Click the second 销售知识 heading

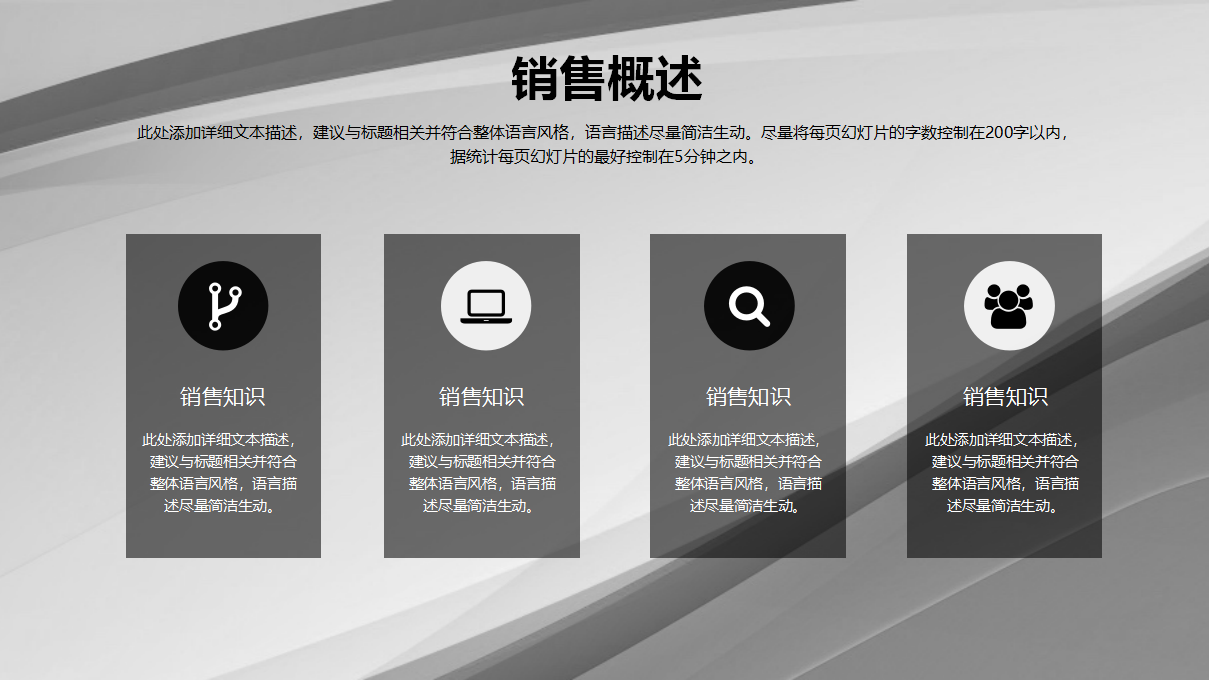tap(486, 394)
